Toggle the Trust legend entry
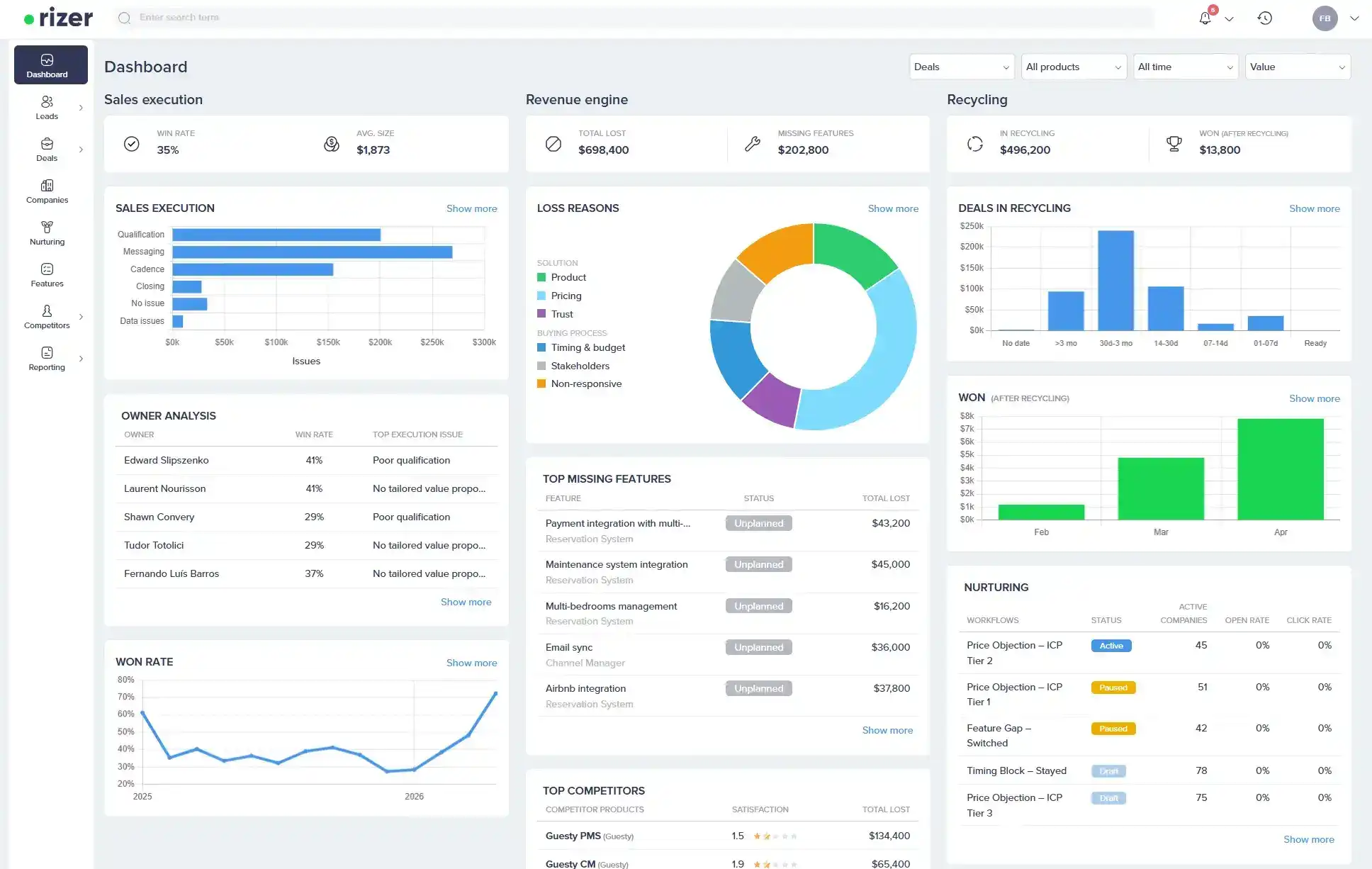The width and height of the screenshot is (1372, 869). point(562,313)
